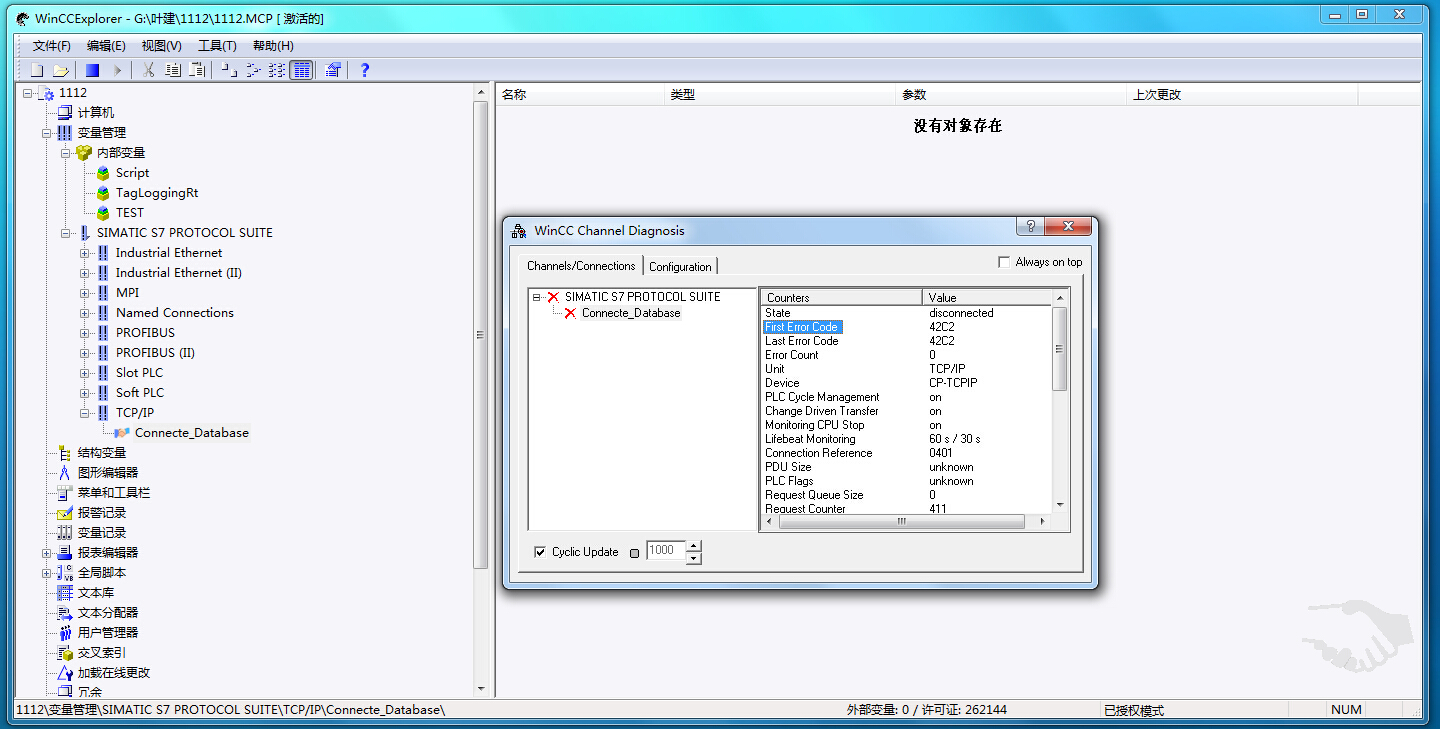Select the 计算机 computer icon in the tree
This screenshot has width=1440, height=729.
point(65,113)
